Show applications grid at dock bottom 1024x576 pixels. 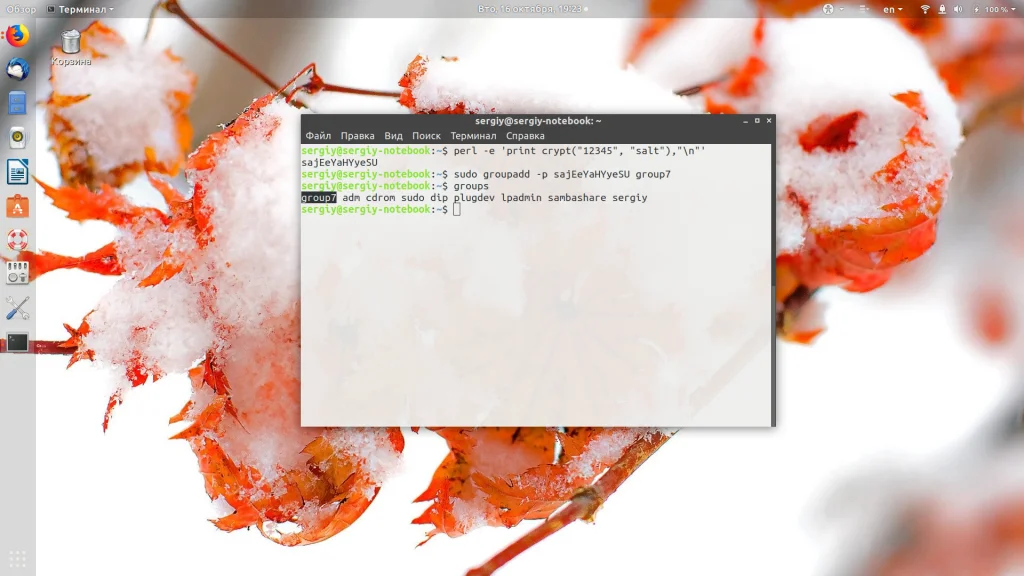tap(18, 558)
